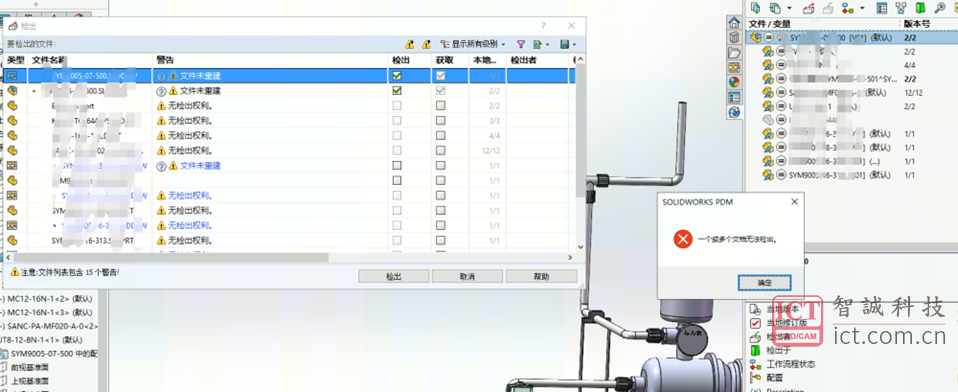Image resolution: width=958 pixels, height=392 pixels.
Task: Click 确定 in SOLIDWORKS PDM error dialog
Action: [764, 283]
